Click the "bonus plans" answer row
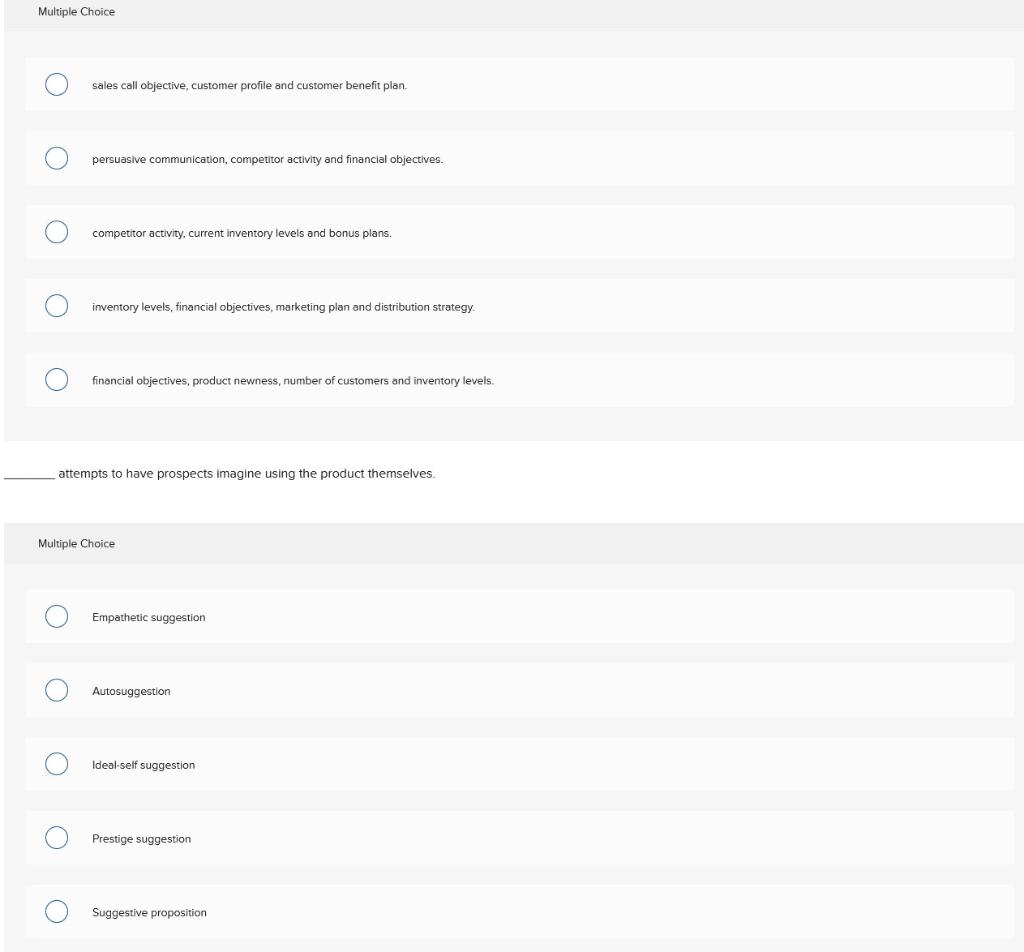Viewport: 1024px width, 952px height. [400, 232]
